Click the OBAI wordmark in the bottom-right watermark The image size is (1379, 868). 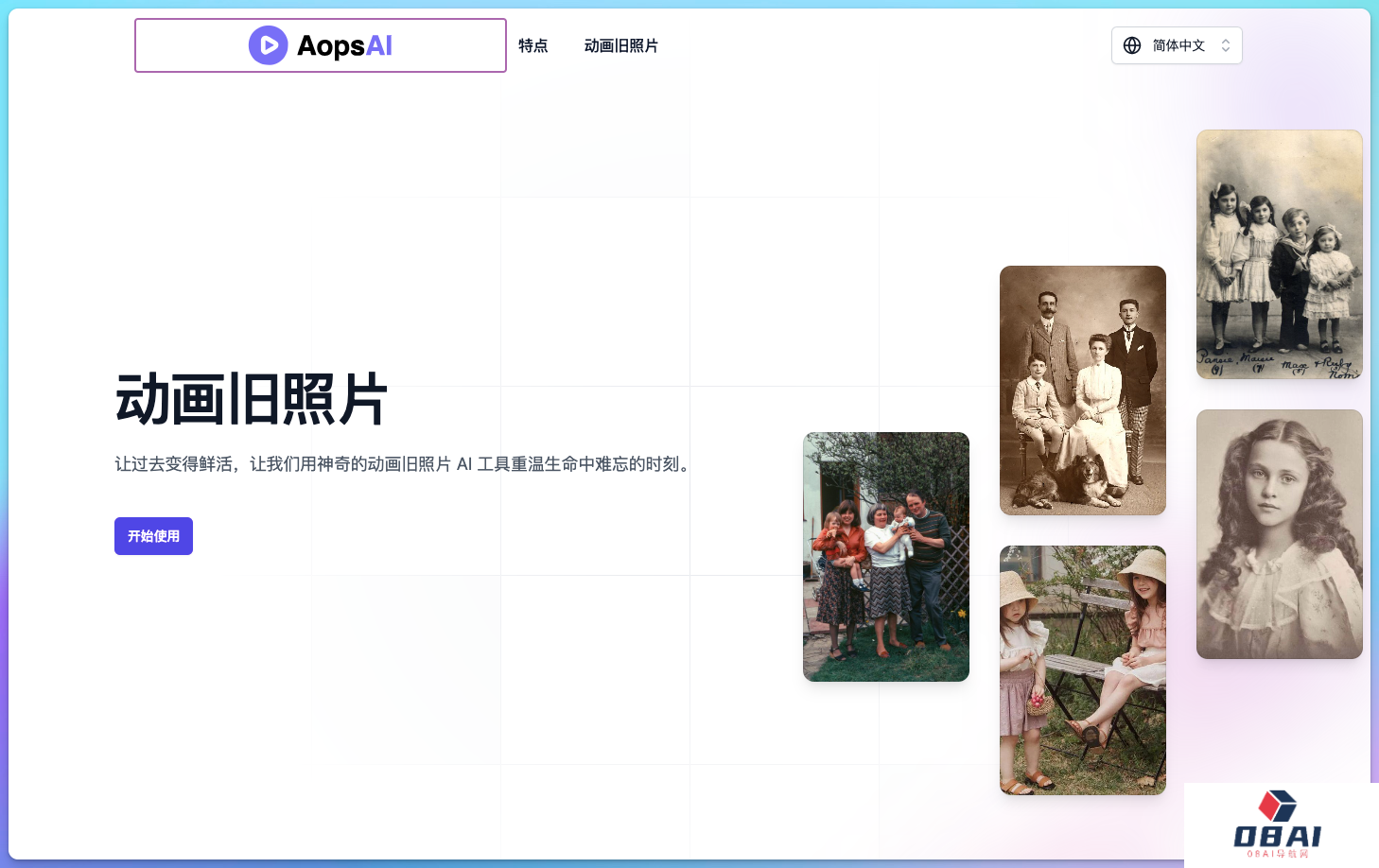[x=1277, y=837]
